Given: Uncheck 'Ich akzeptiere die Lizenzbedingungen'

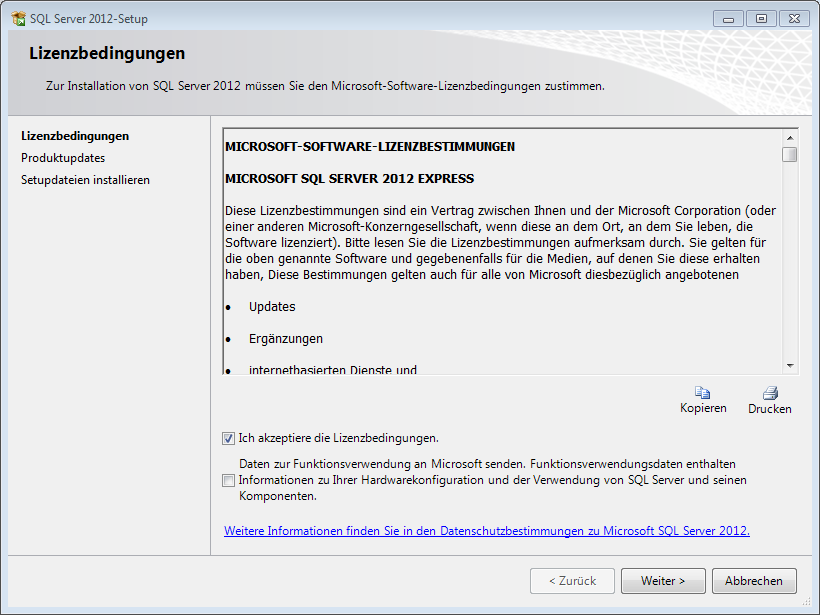Looking at the screenshot, I should click(229, 438).
